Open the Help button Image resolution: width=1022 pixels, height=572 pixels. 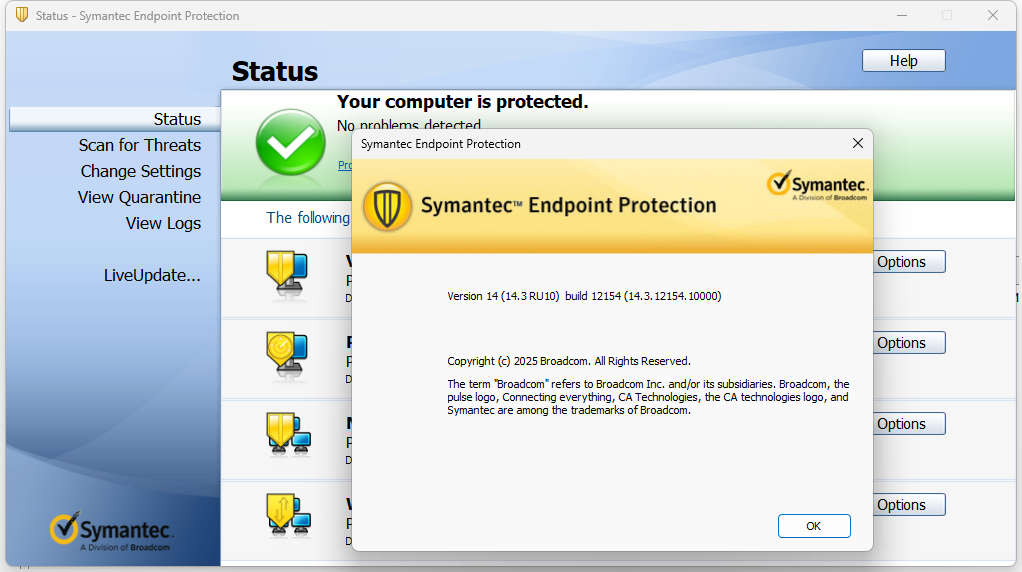click(x=903, y=61)
